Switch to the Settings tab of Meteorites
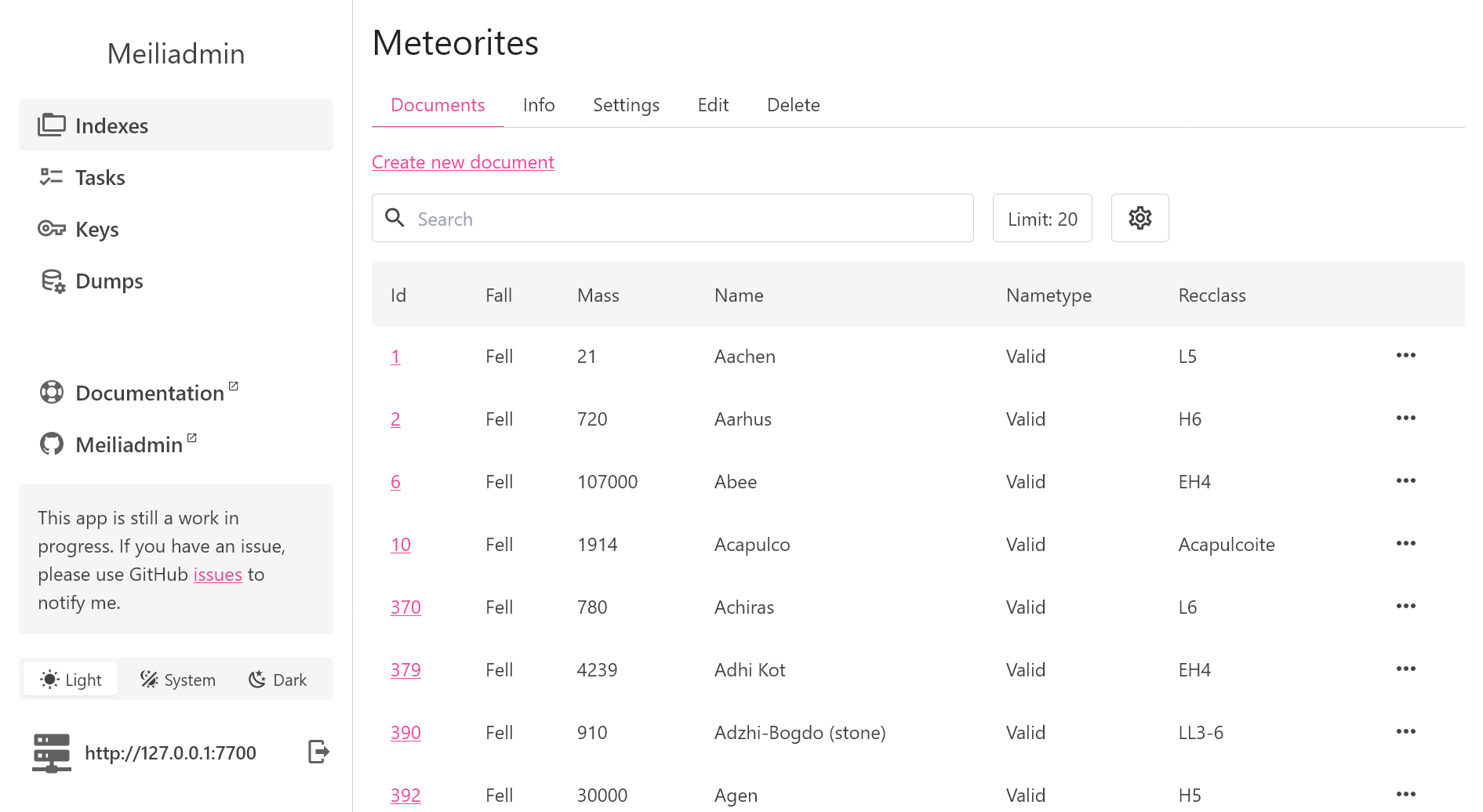Viewport: 1483px width, 812px height. pos(625,104)
